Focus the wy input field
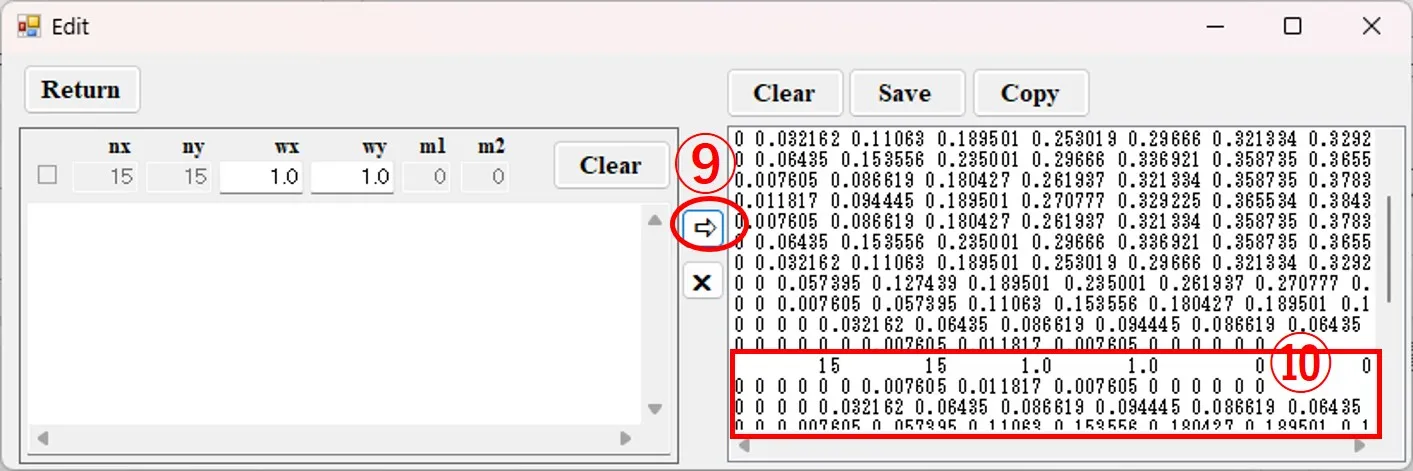1413x471 pixels. pos(351,177)
